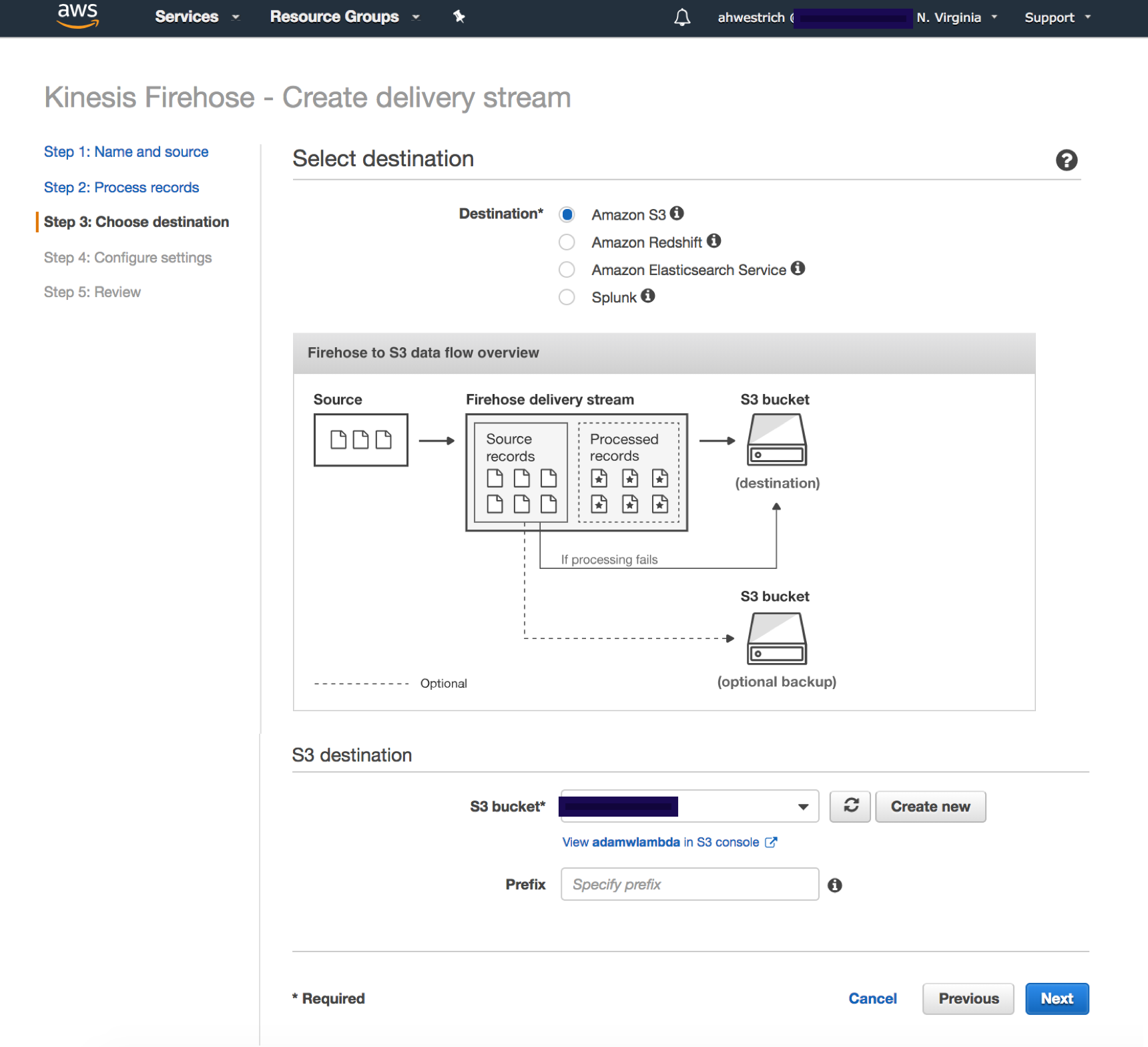Click the 'Firehose delivery stream' diagram label

[550, 400]
